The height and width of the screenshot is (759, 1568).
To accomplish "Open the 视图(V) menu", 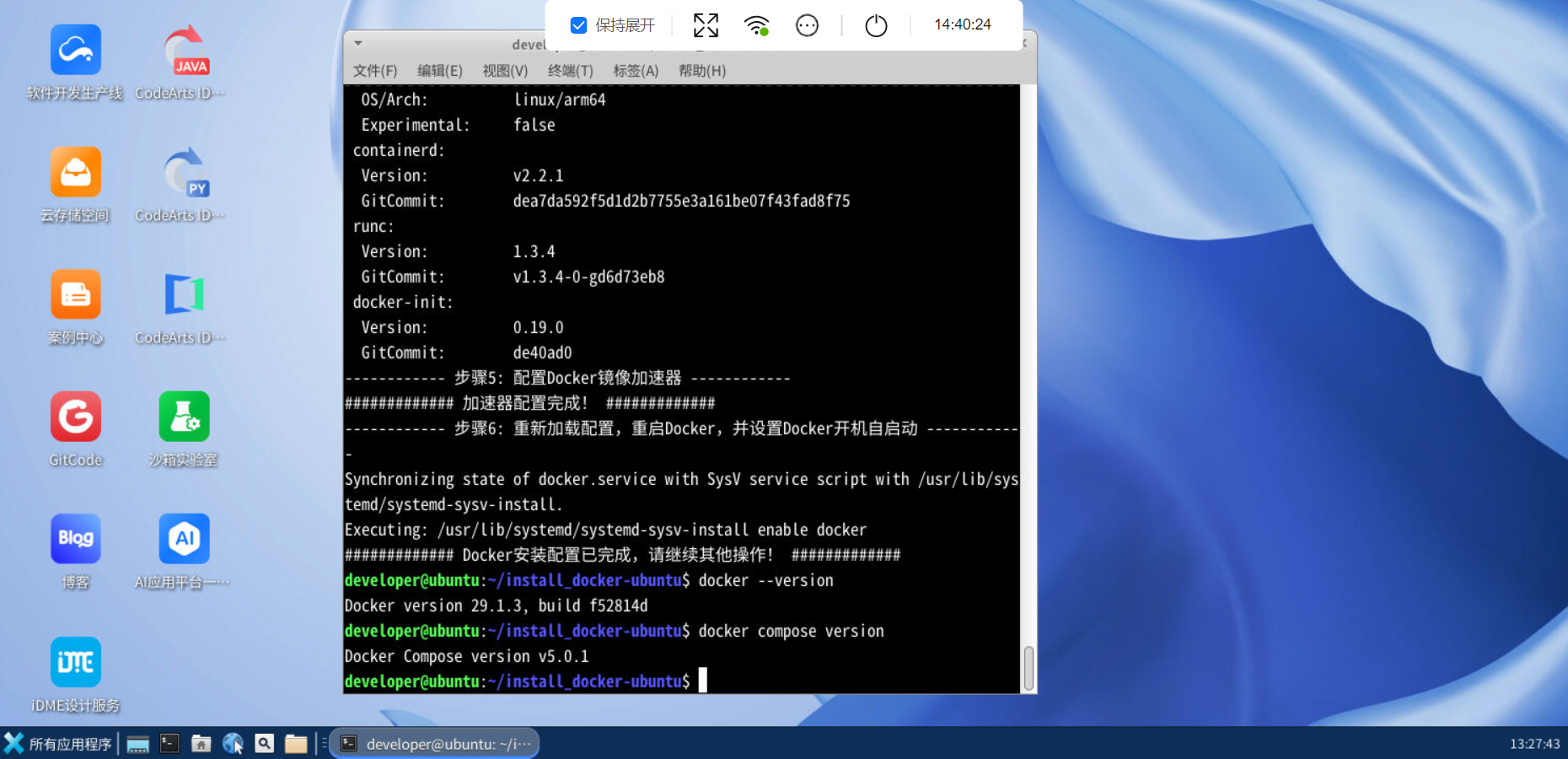I will coord(505,71).
